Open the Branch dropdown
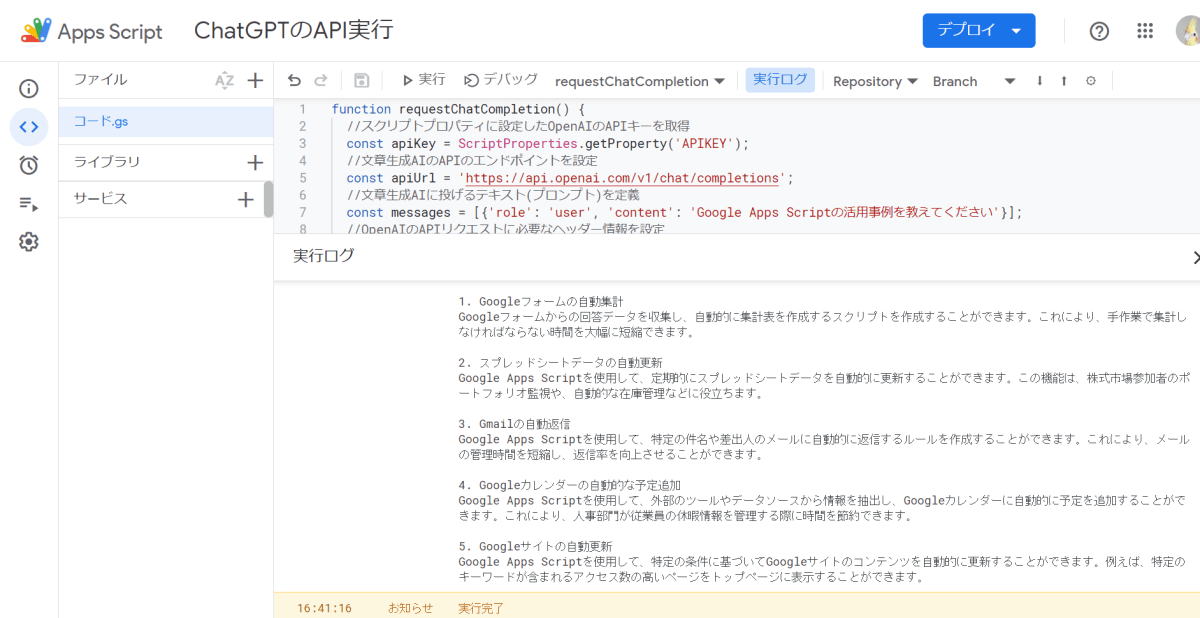The height and width of the screenshot is (618, 1200). click(x=974, y=81)
